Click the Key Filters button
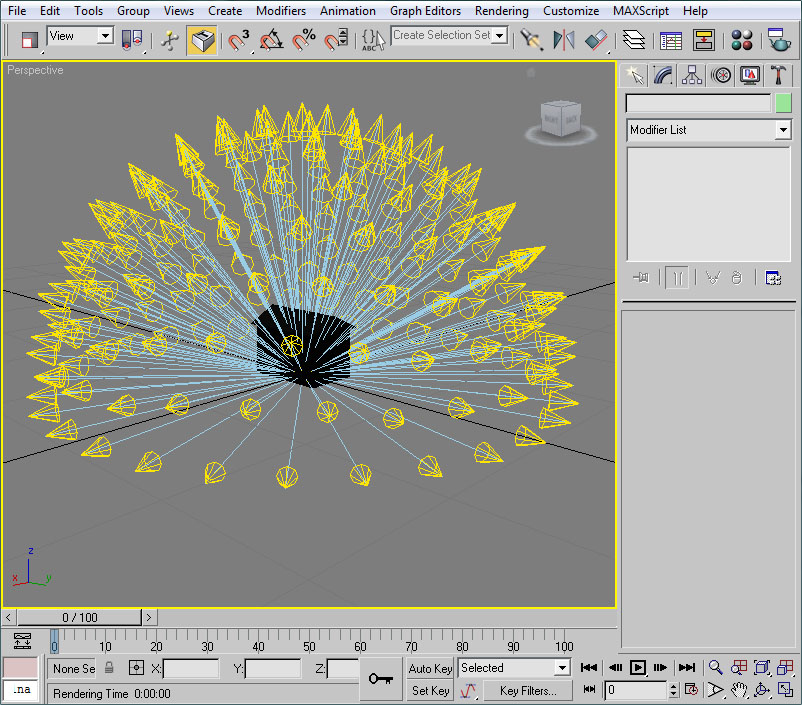 click(x=529, y=690)
